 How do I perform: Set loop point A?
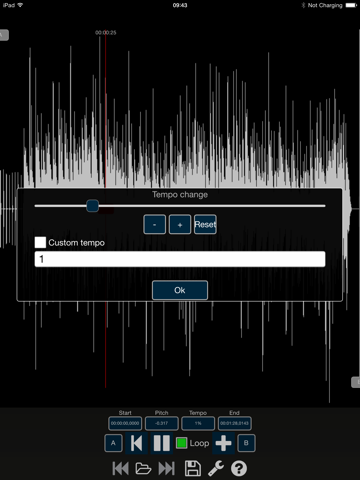pyautogui.click(x=113, y=443)
